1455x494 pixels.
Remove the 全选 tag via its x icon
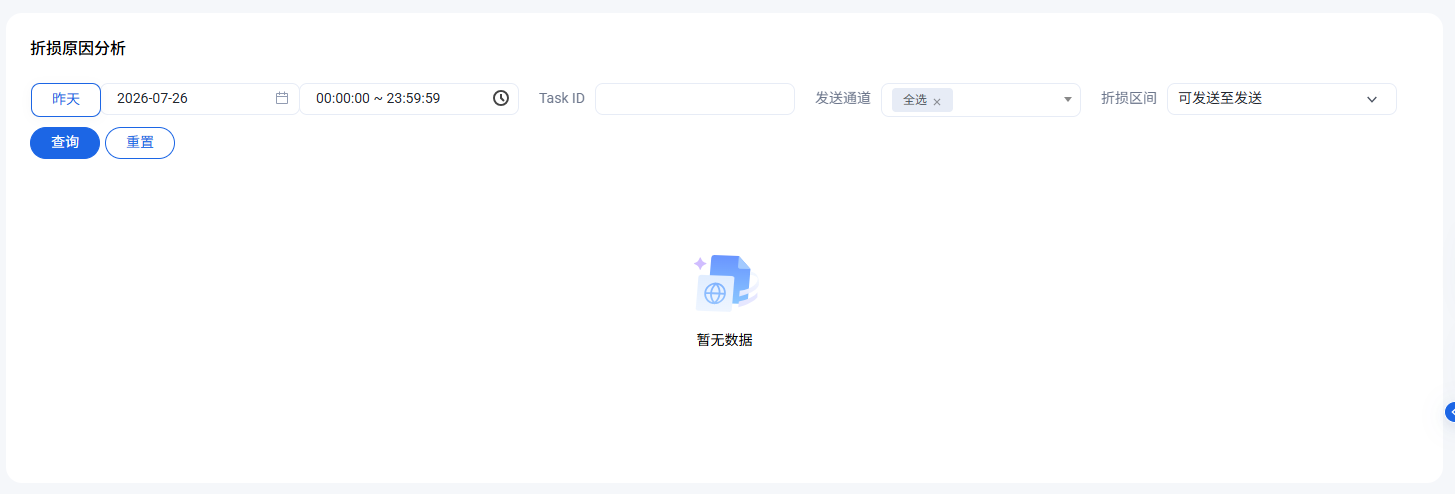[937, 101]
